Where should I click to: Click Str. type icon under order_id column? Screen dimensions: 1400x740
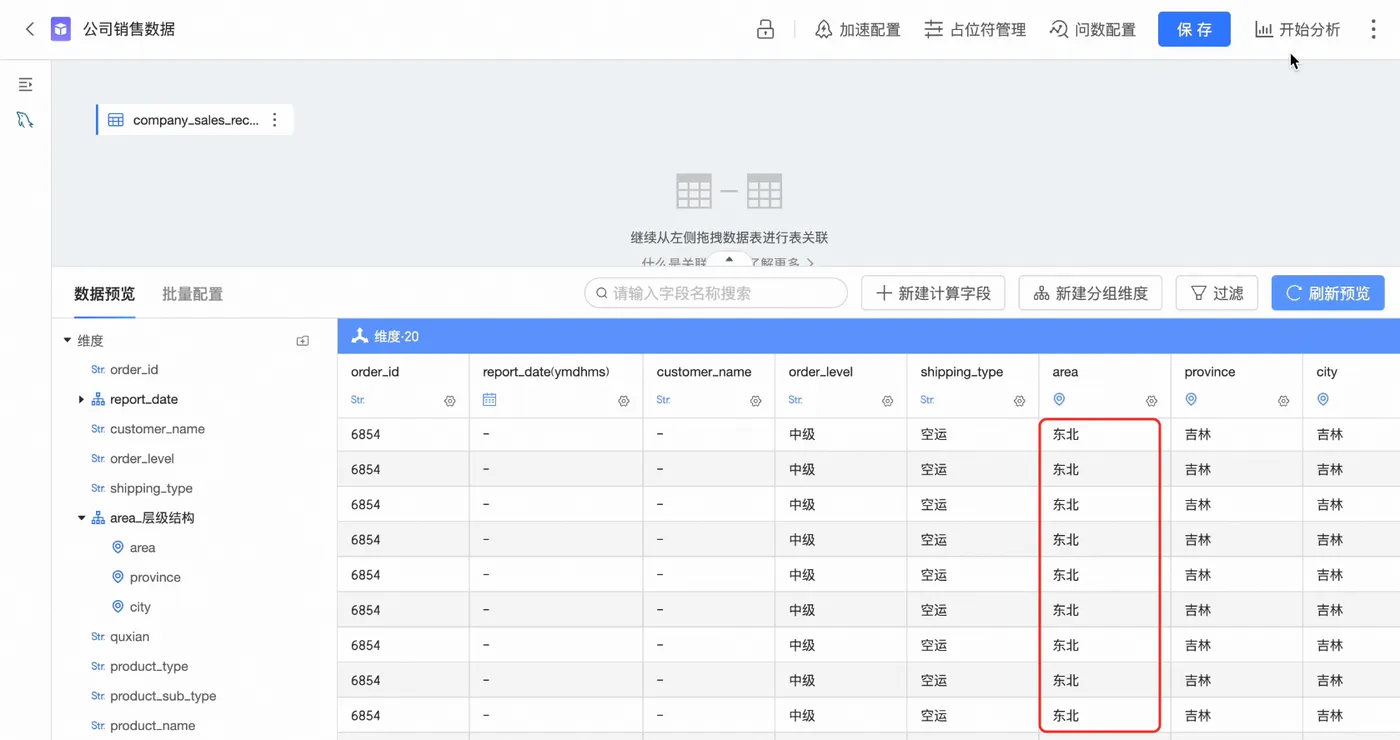pyautogui.click(x=358, y=400)
